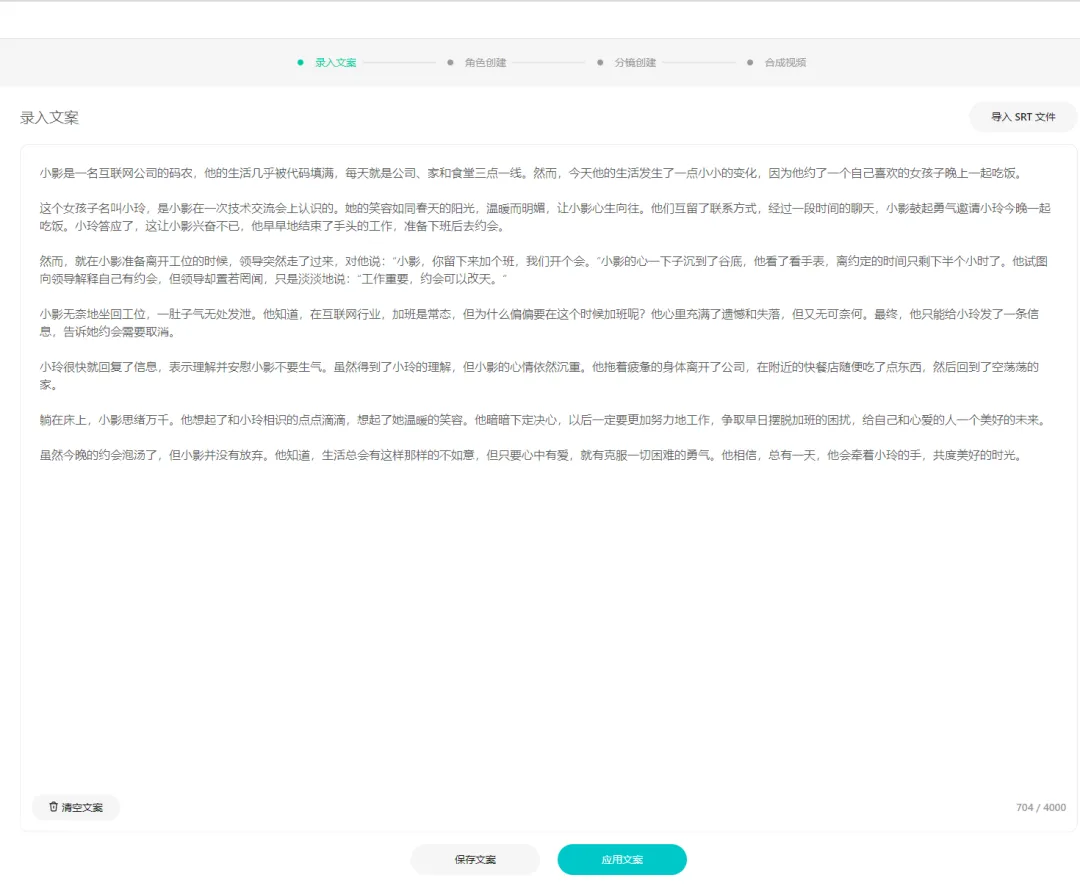
Task: Click 清空文案 to clear the script
Action: coord(75,807)
